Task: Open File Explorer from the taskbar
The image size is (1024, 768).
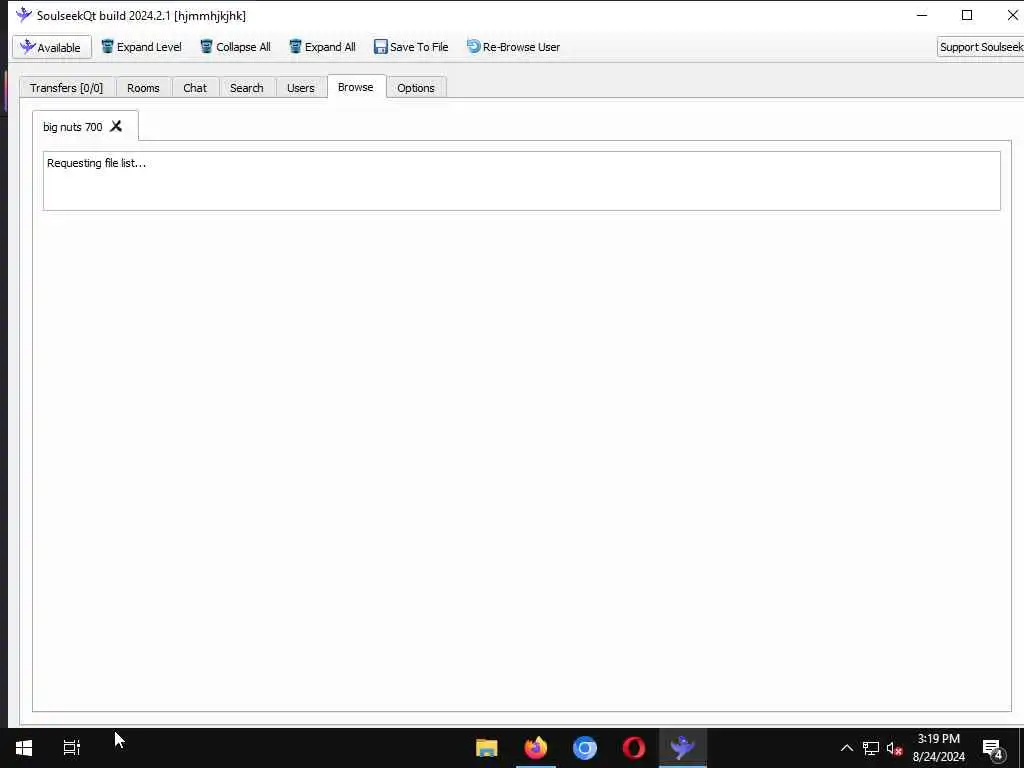Action: [487, 748]
